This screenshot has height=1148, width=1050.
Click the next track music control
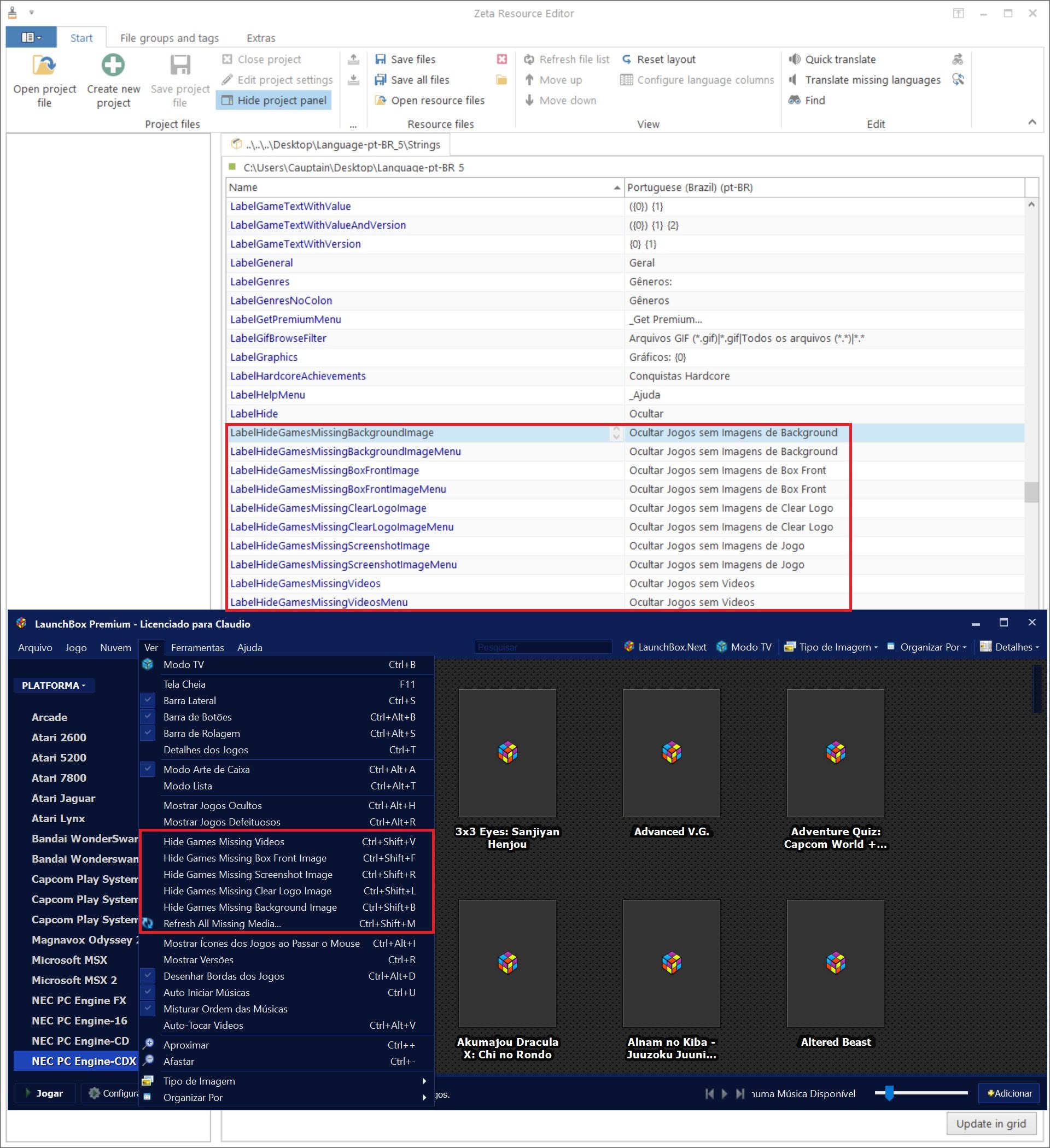tap(739, 1093)
